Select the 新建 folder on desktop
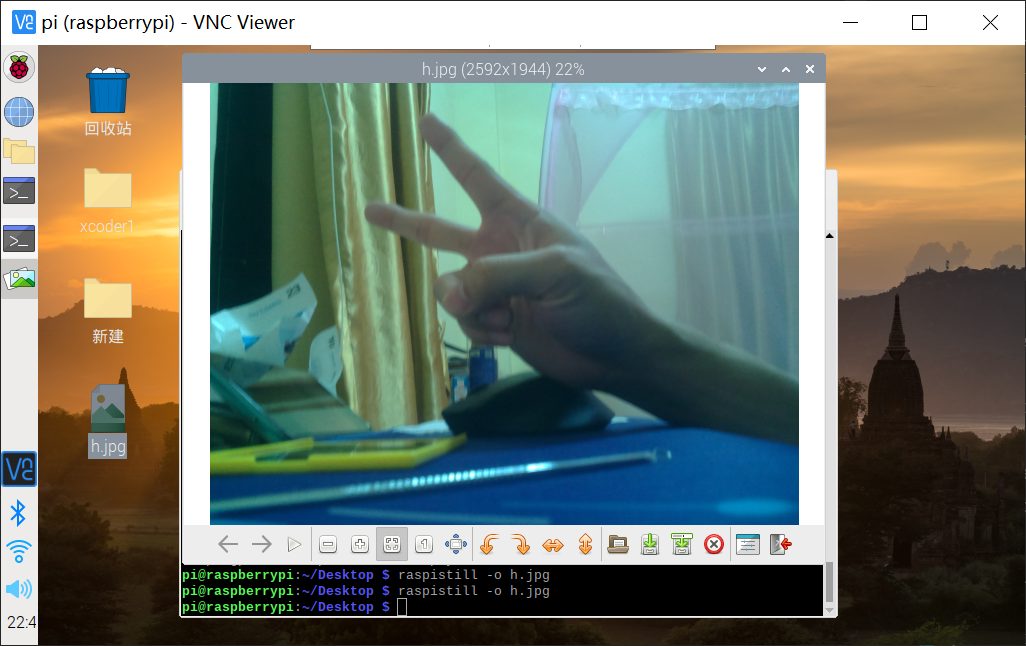 108,312
